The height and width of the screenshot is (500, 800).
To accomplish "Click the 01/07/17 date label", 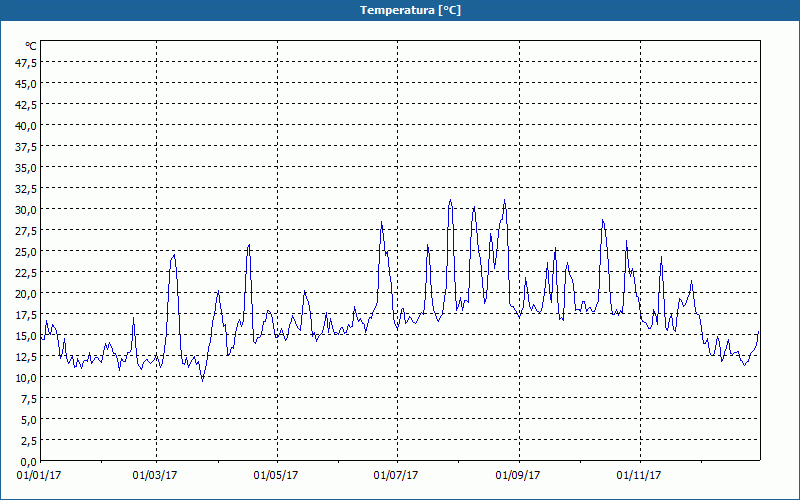I will pyautogui.click(x=396, y=476).
